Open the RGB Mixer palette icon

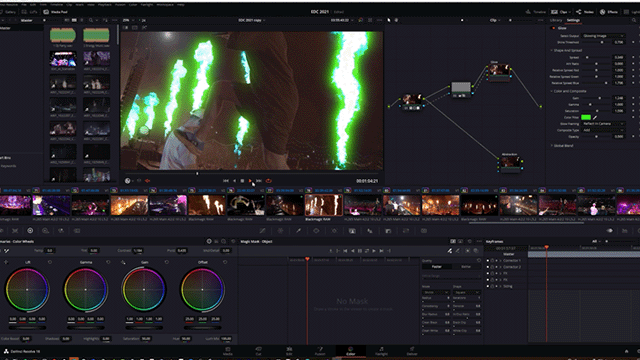(x=61, y=231)
